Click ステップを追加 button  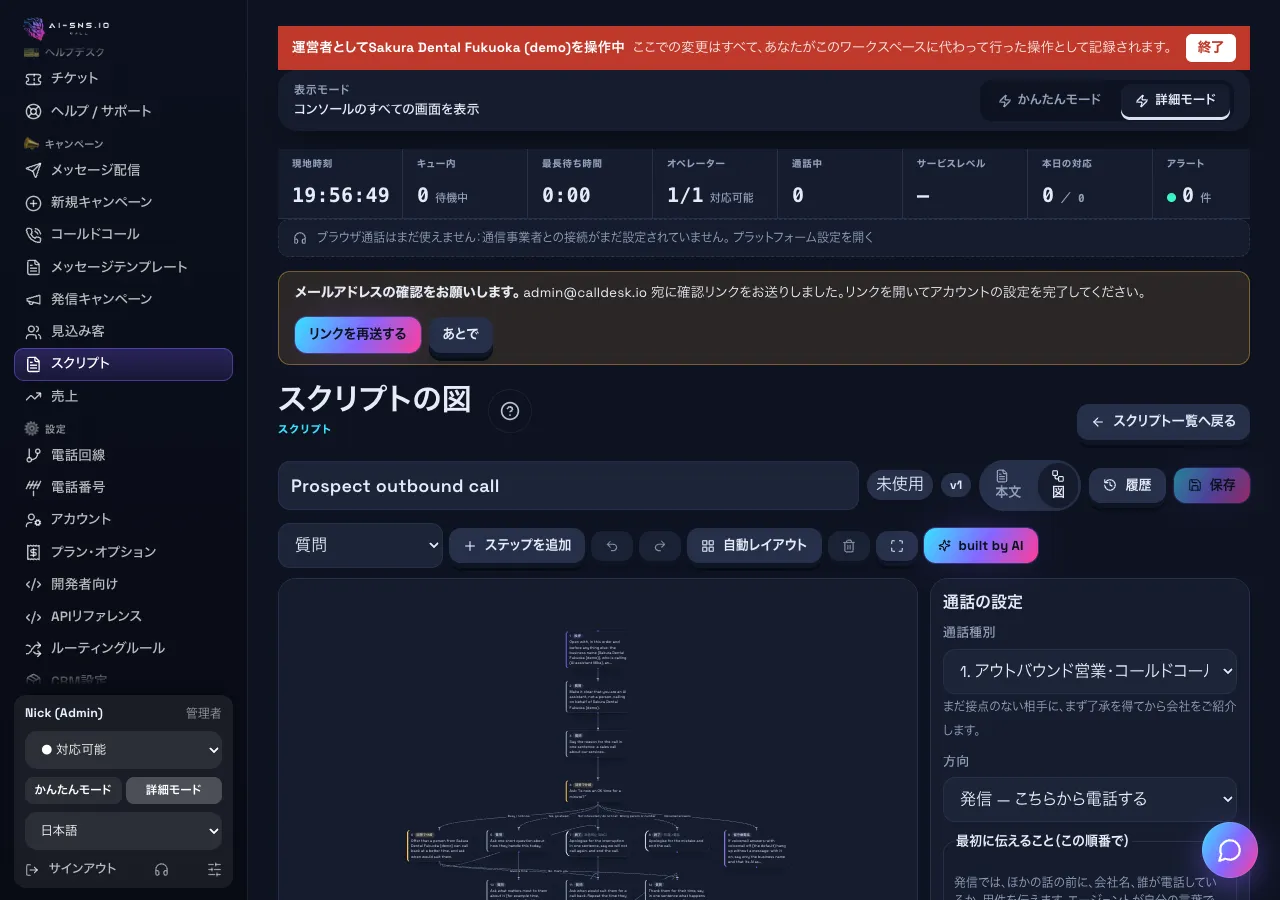click(517, 545)
